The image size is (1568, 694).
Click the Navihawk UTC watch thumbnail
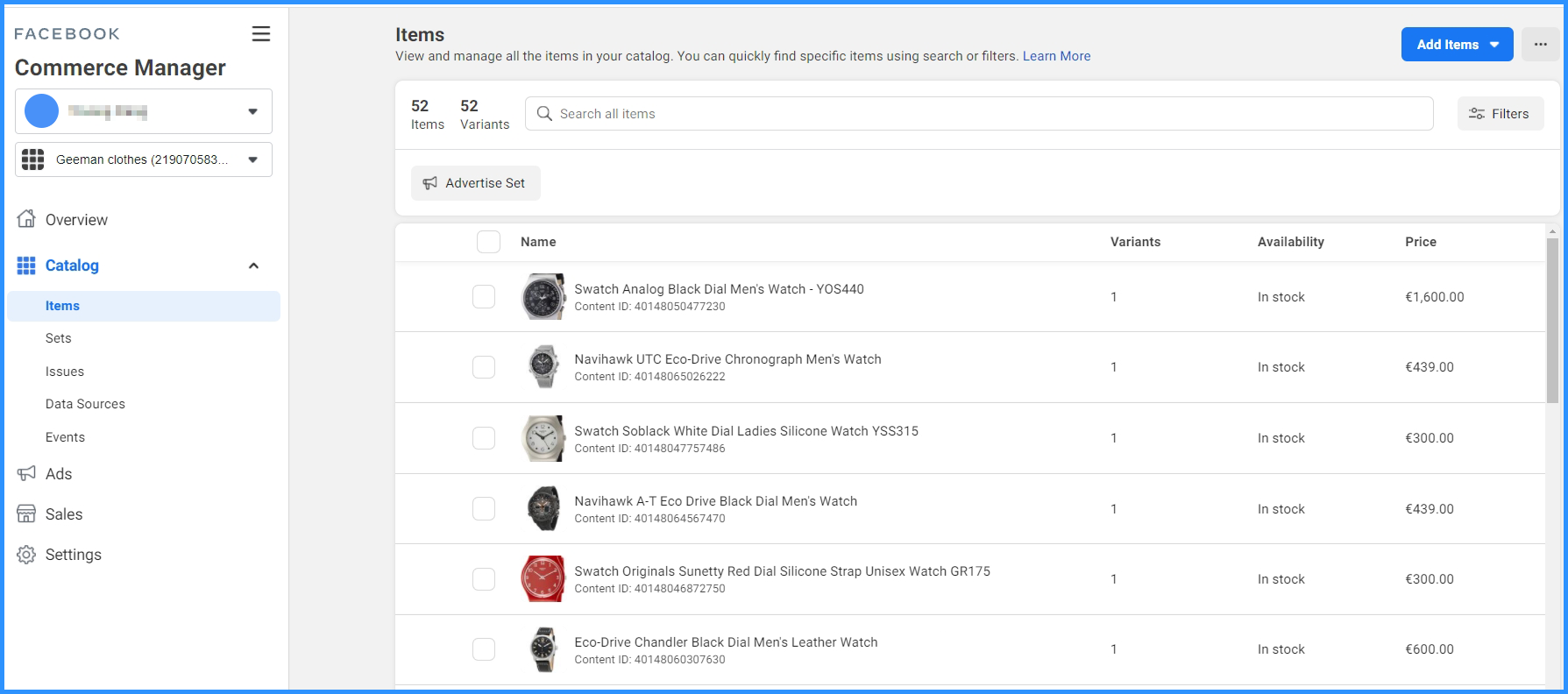pyautogui.click(x=543, y=366)
